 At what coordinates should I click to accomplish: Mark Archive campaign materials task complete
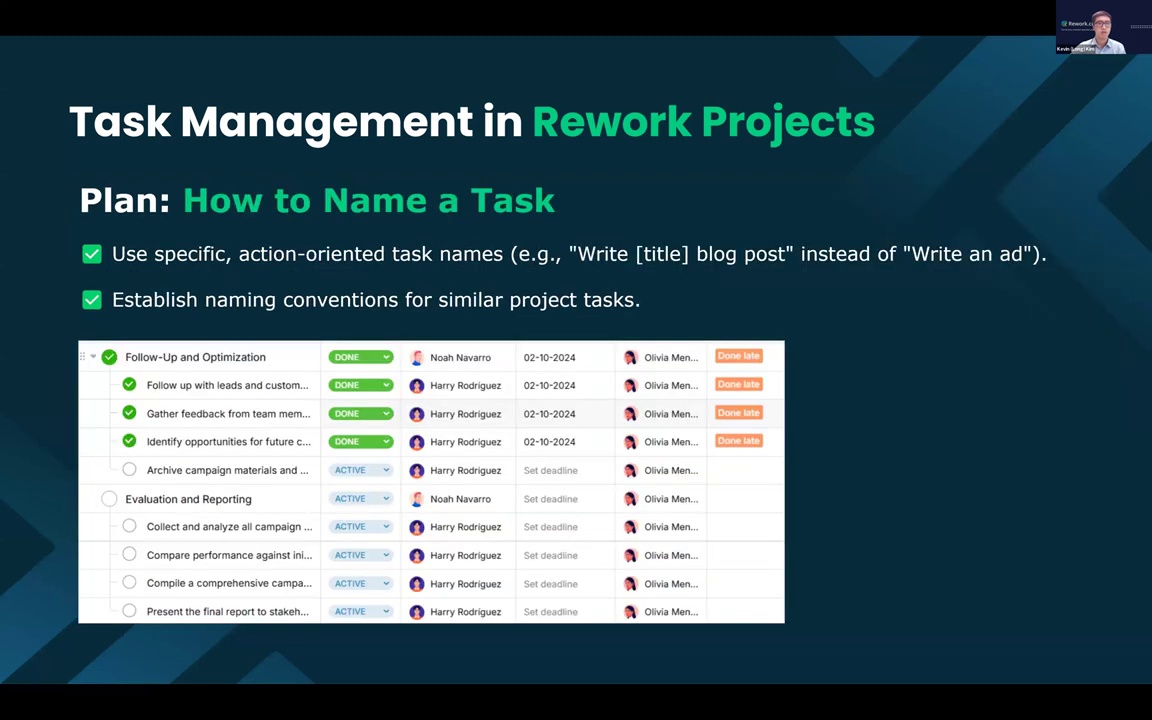pos(129,469)
